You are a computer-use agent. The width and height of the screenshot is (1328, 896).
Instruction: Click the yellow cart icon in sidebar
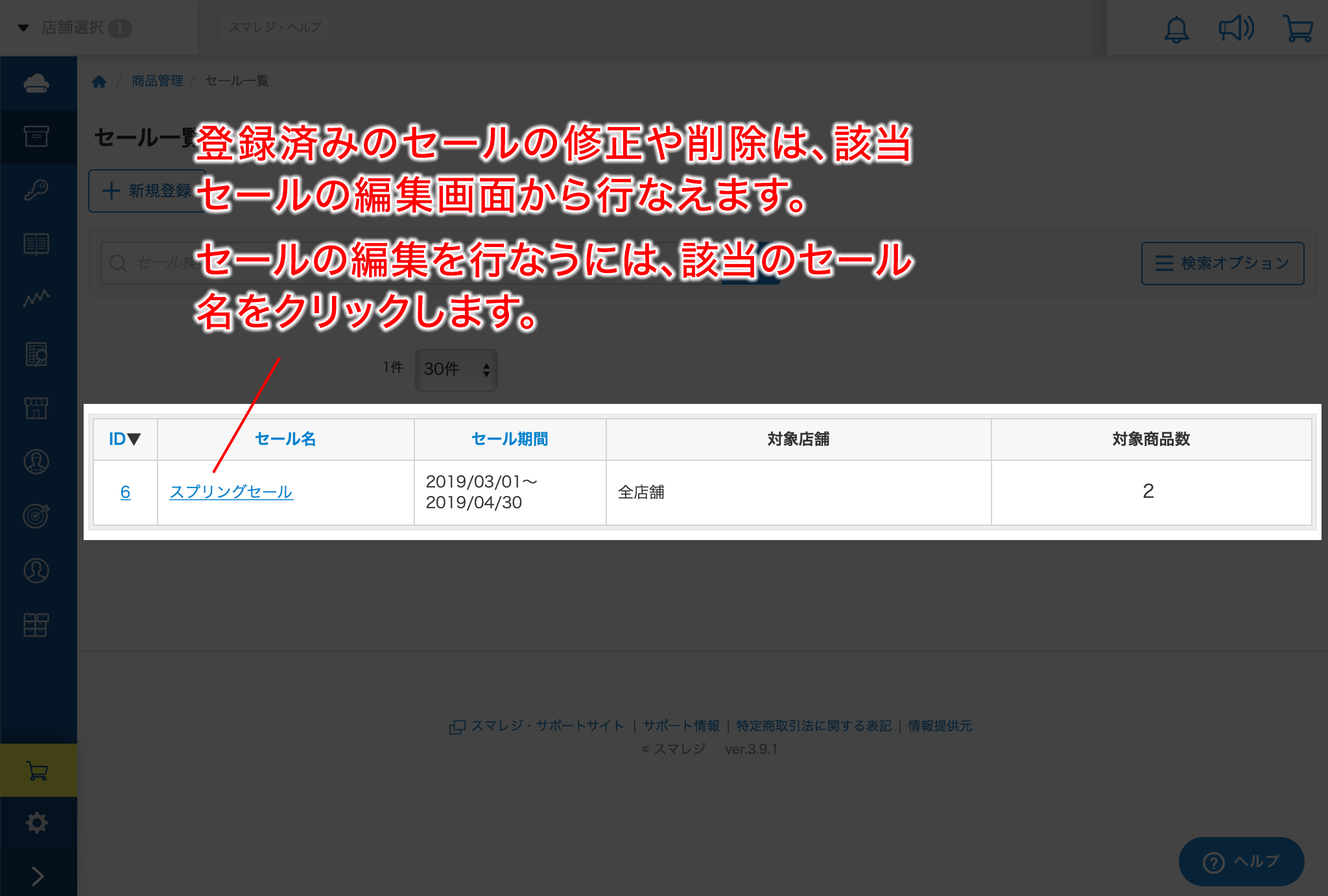[38, 770]
